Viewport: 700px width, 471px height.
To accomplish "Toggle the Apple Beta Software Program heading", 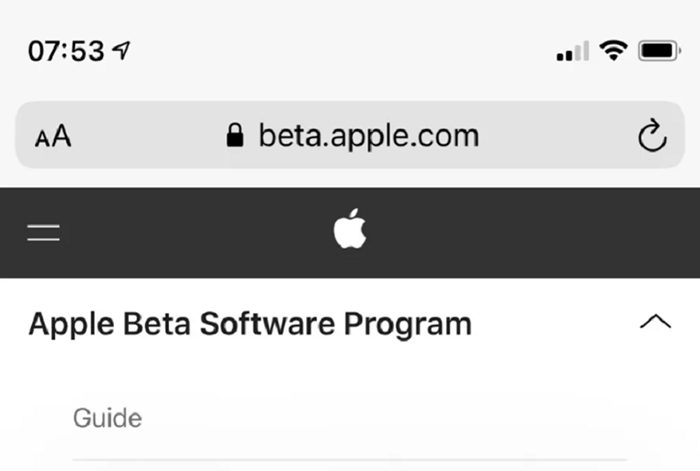I will click(x=250, y=323).
